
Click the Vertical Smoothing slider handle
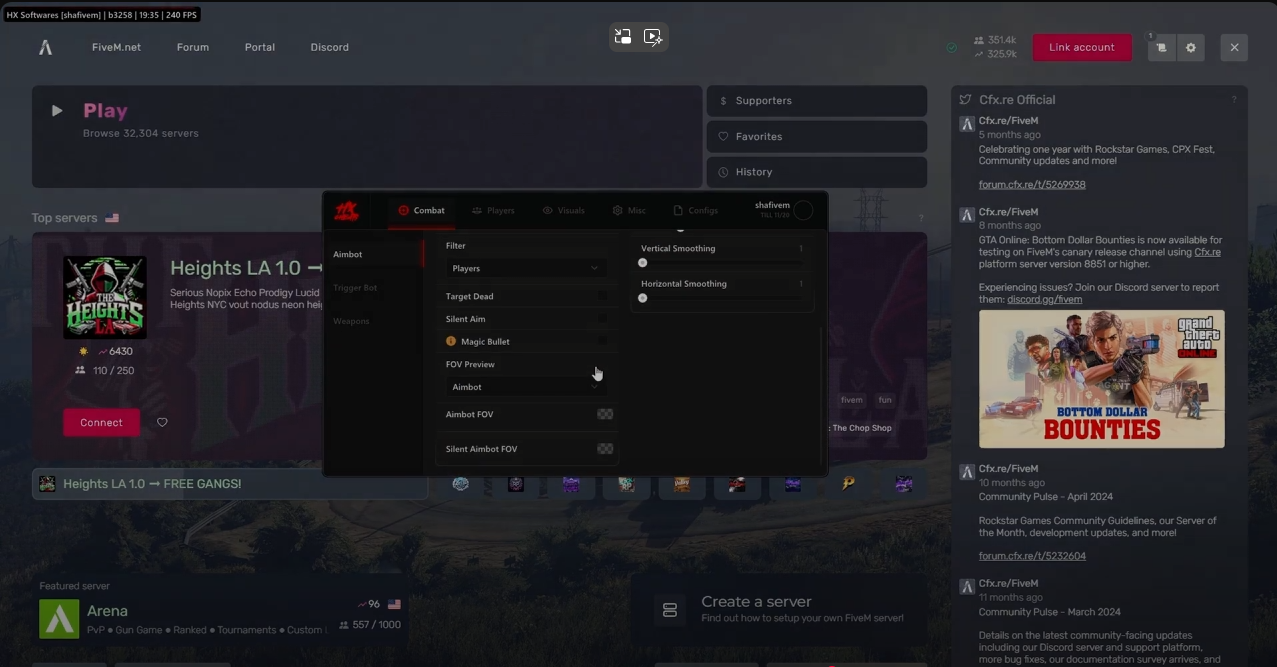coord(643,263)
